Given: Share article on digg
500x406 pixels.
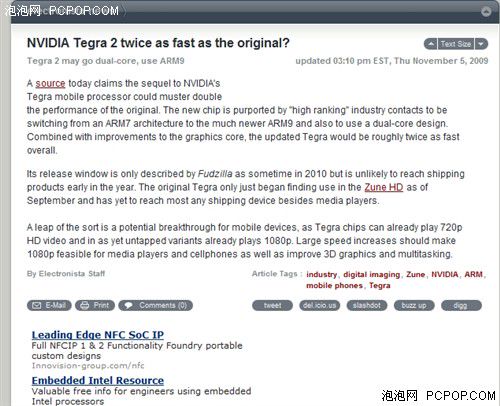Looking at the screenshot, I should (461, 305).
